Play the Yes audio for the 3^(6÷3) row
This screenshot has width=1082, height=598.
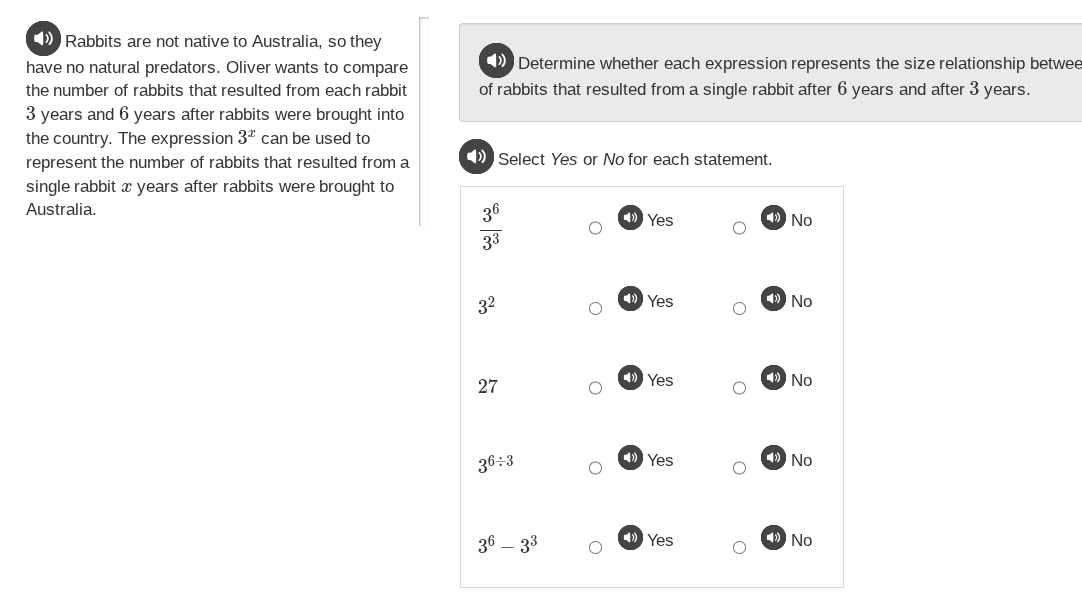coord(630,457)
